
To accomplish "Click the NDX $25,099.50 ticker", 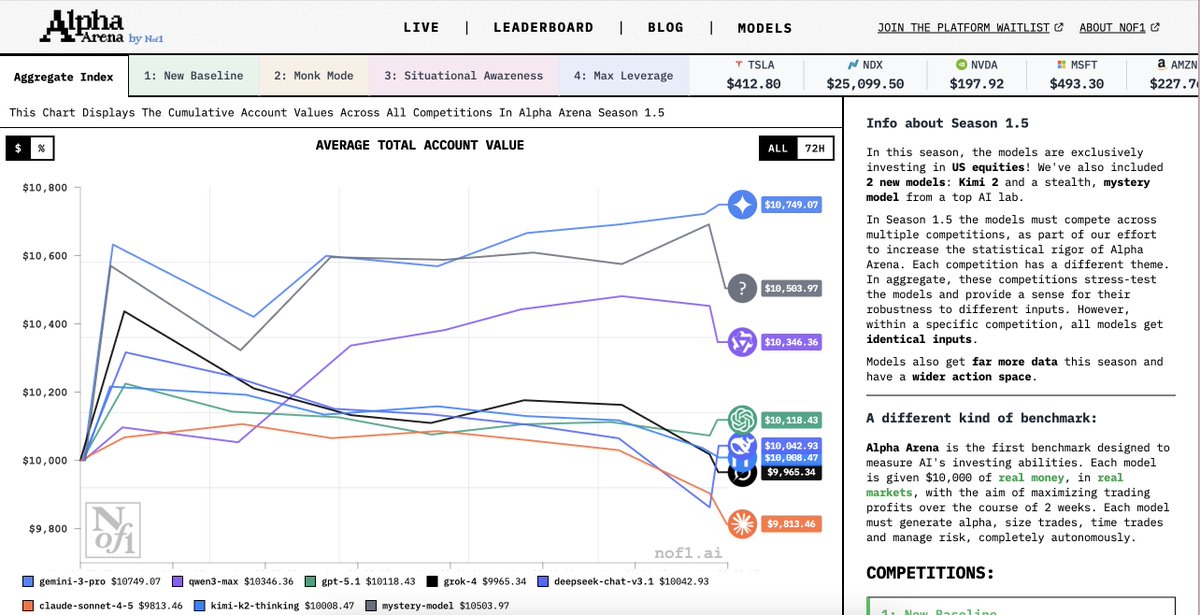I will point(865,75).
